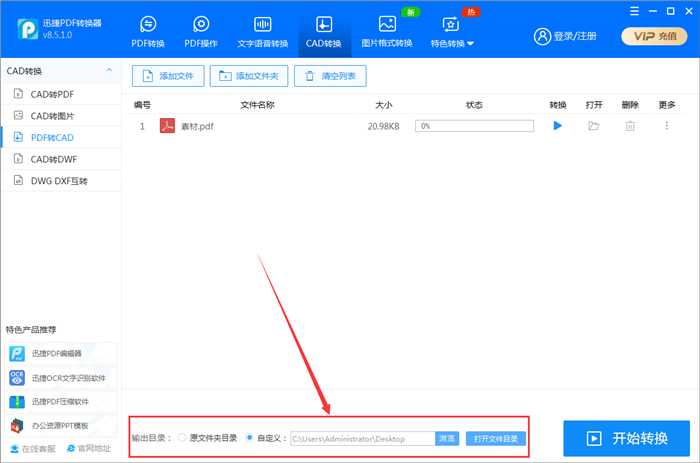Open 迅捷PDF编辑器 recommendation
700x463 pixels.
[61, 354]
